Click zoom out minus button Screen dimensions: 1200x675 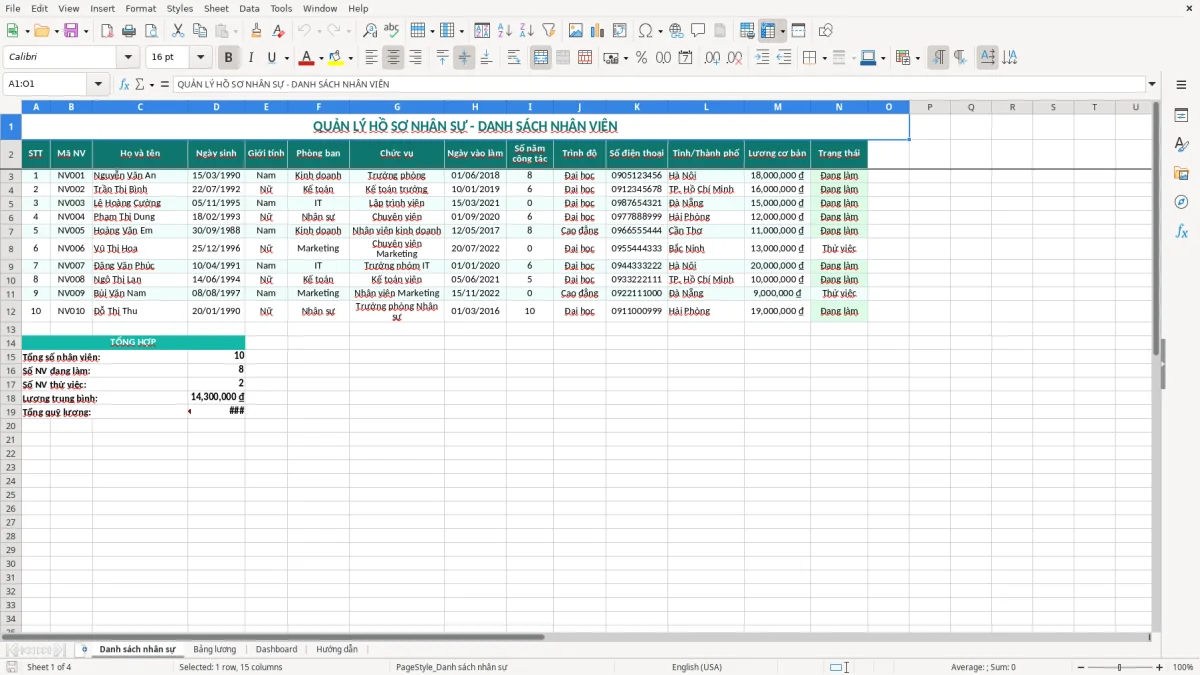[x=1079, y=667]
